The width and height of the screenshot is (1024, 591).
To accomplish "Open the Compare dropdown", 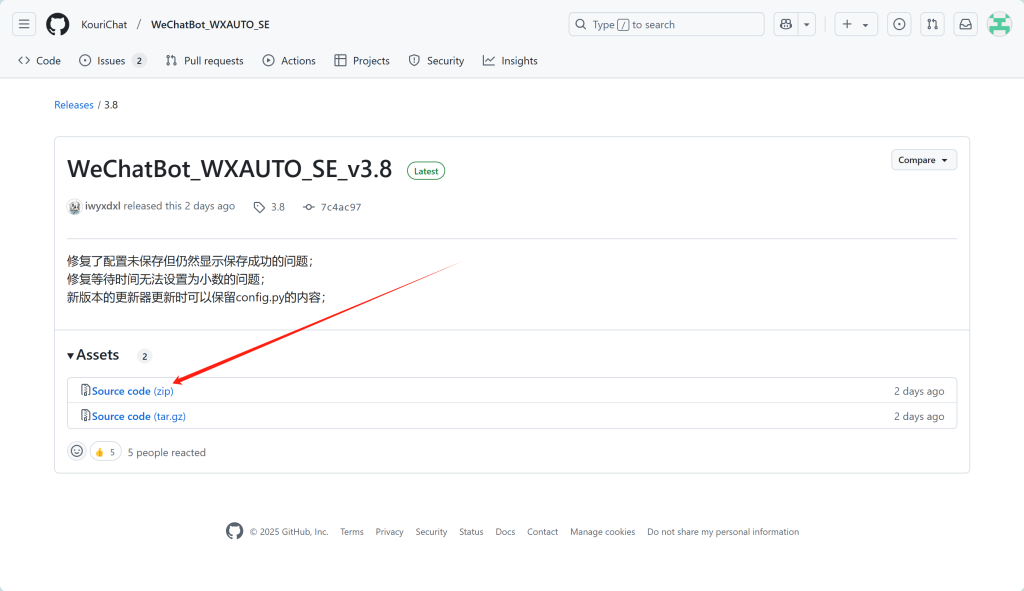I will pos(923,160).
